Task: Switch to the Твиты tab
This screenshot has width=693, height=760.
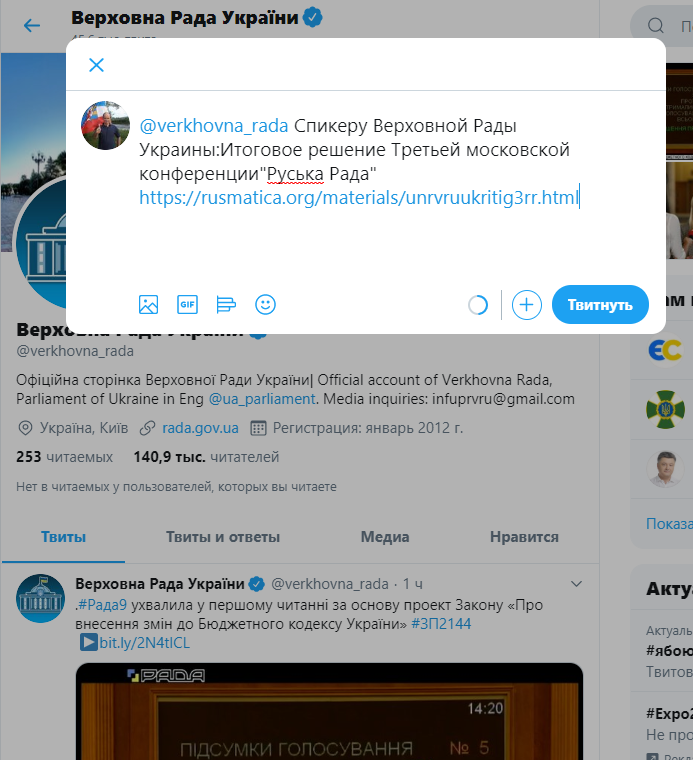Action: (x=63, y=537)
